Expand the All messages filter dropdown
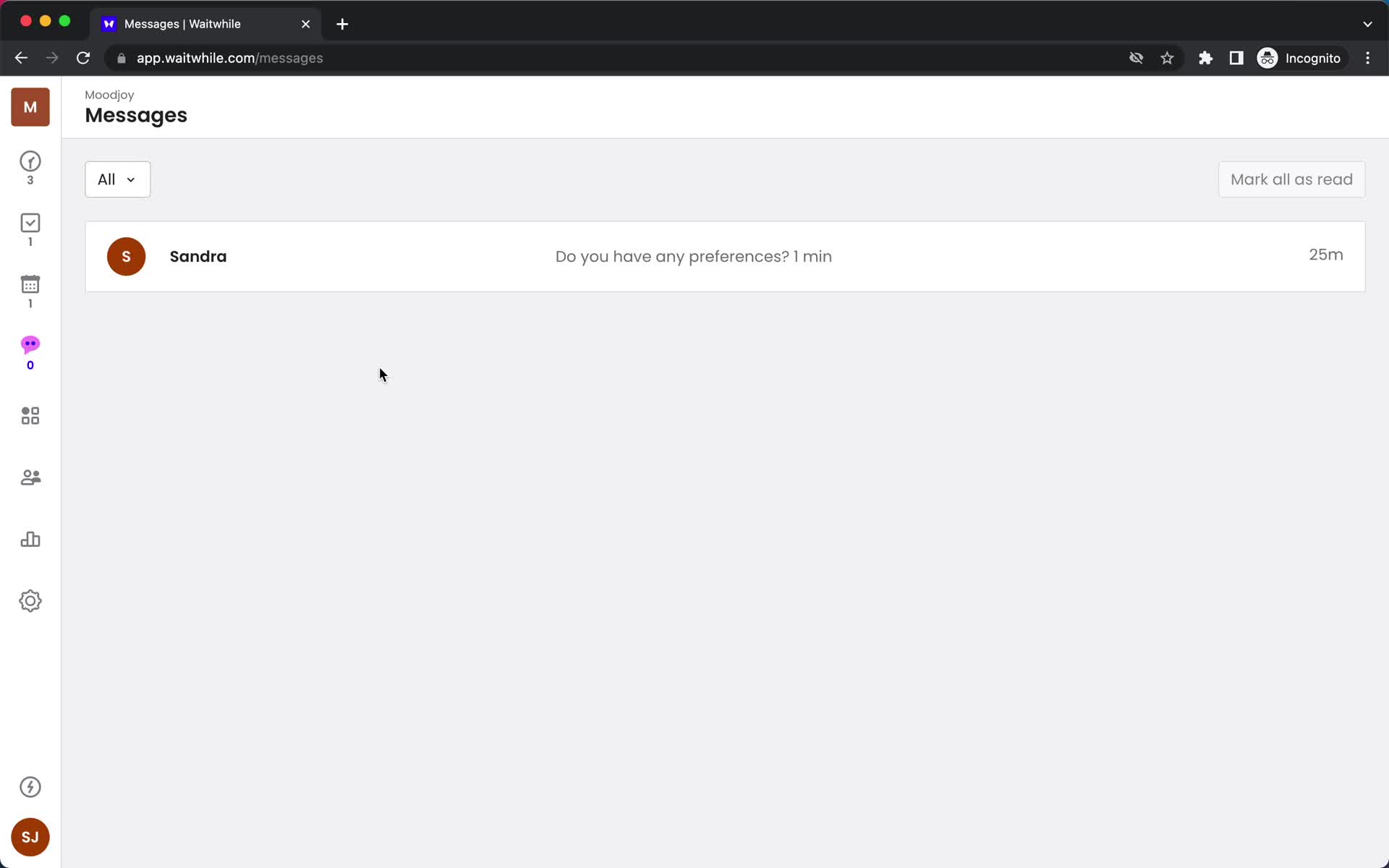1389x868 pixels. (x=115, y=179)
